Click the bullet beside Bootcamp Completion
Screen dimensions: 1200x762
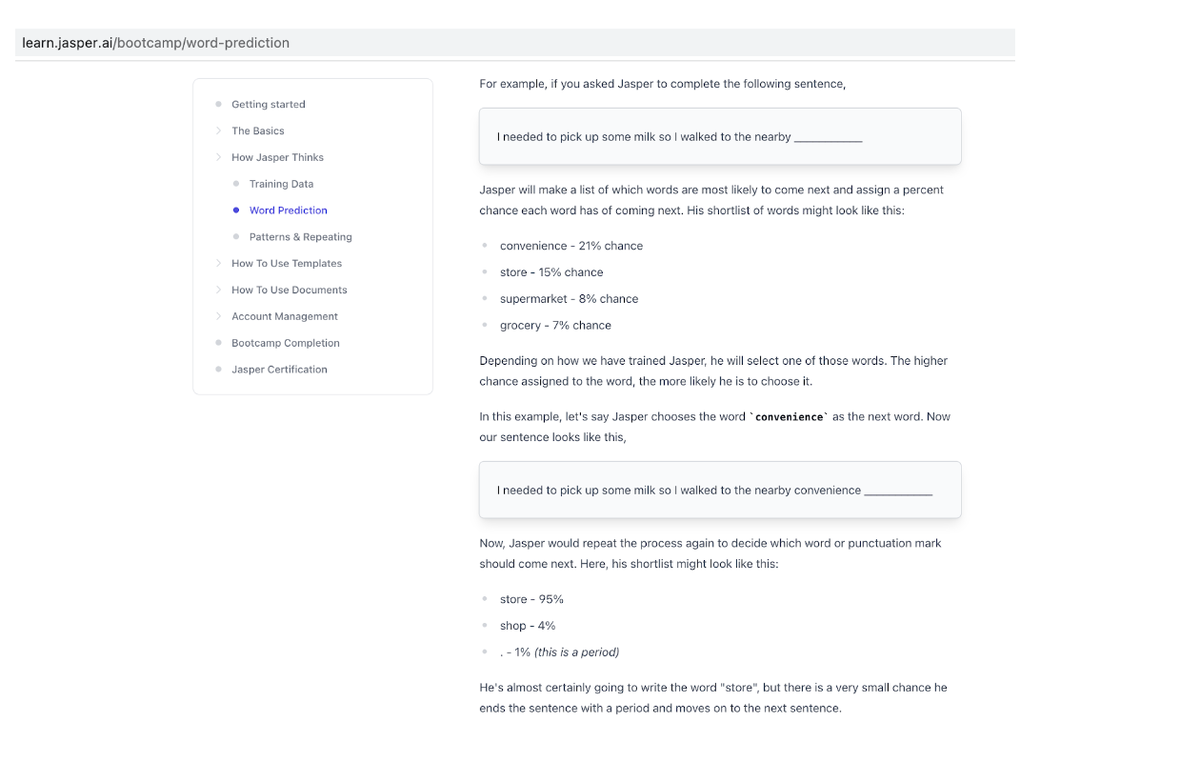click(218, 343)
